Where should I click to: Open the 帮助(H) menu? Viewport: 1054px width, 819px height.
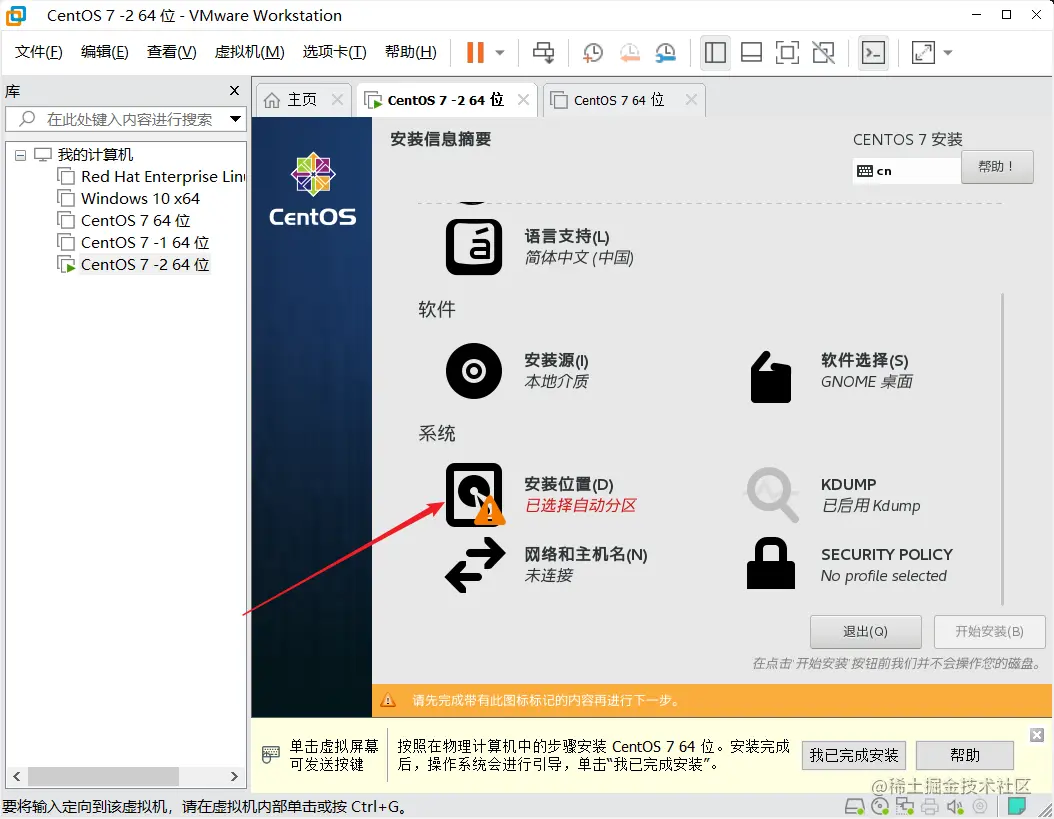(x=410, y=52)
